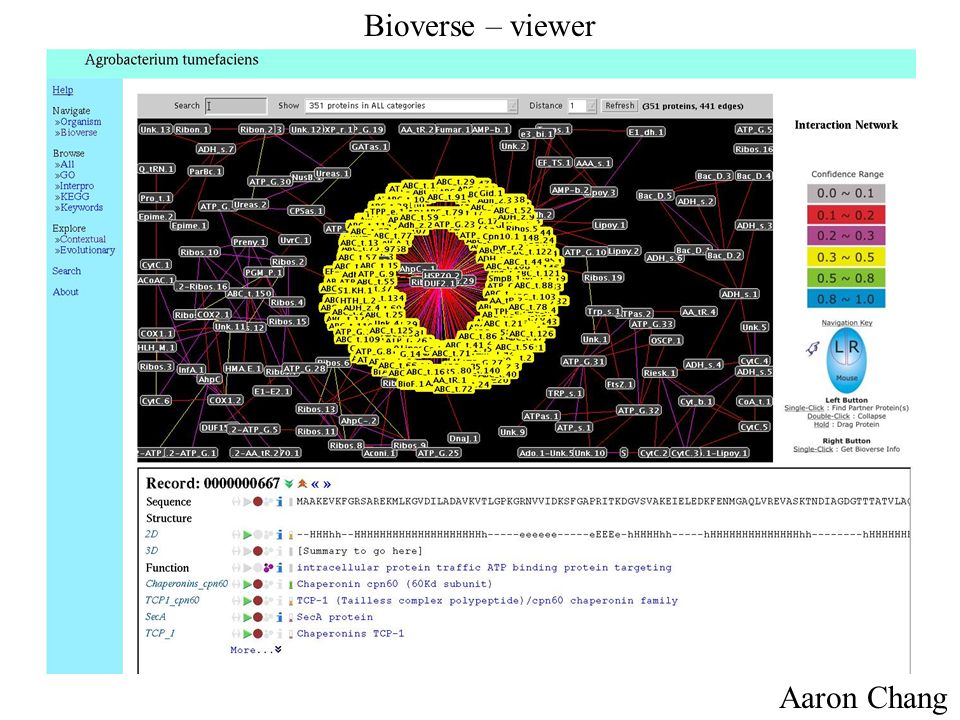Click the red circle in the TCP_1 row

258,634
